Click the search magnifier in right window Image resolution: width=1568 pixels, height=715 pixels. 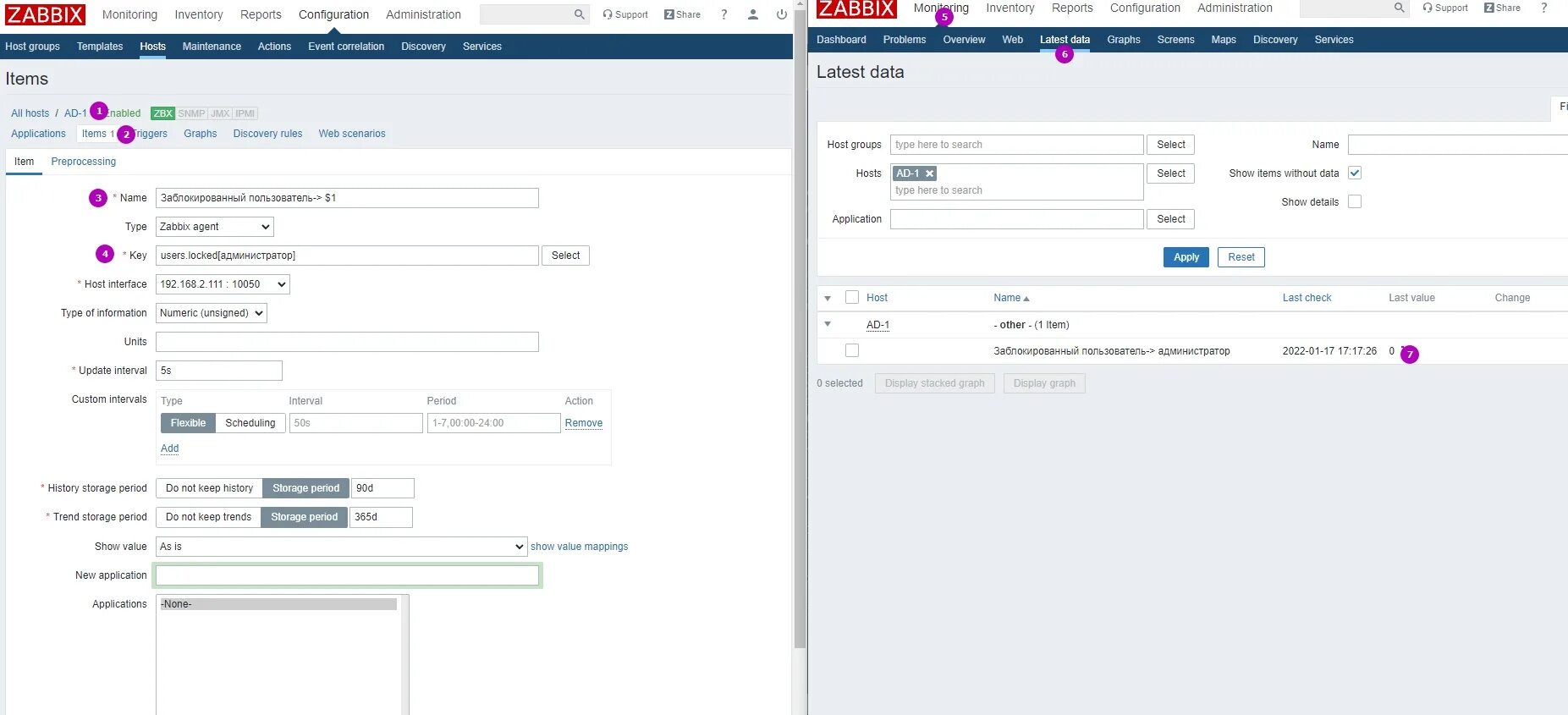pyautogui.click(x=1400, y=8)
